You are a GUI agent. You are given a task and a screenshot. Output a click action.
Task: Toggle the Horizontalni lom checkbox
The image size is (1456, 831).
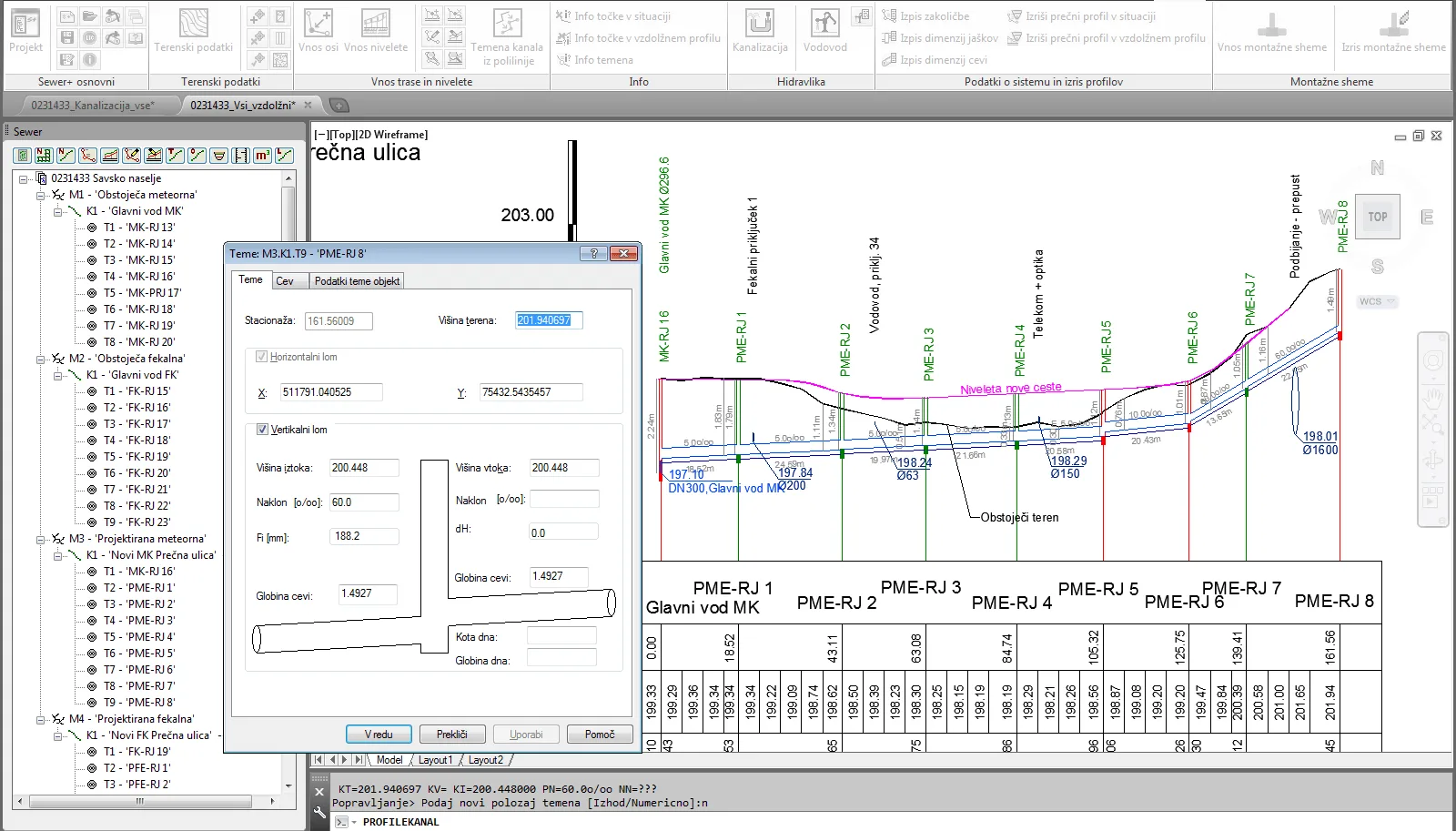(262, 357)
